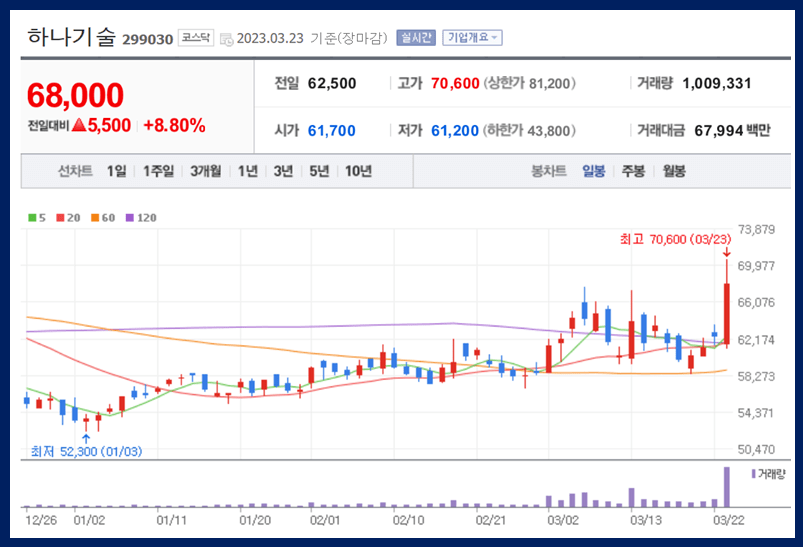Switch to the 주봉 candle chart

[633, 171]
